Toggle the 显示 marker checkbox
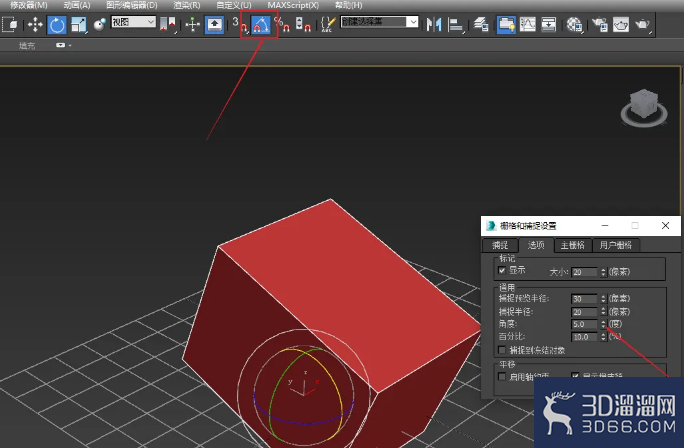Image resolution: width=684 pixels, height=448 pixels. pyautogui.click(x=502, y=270)
